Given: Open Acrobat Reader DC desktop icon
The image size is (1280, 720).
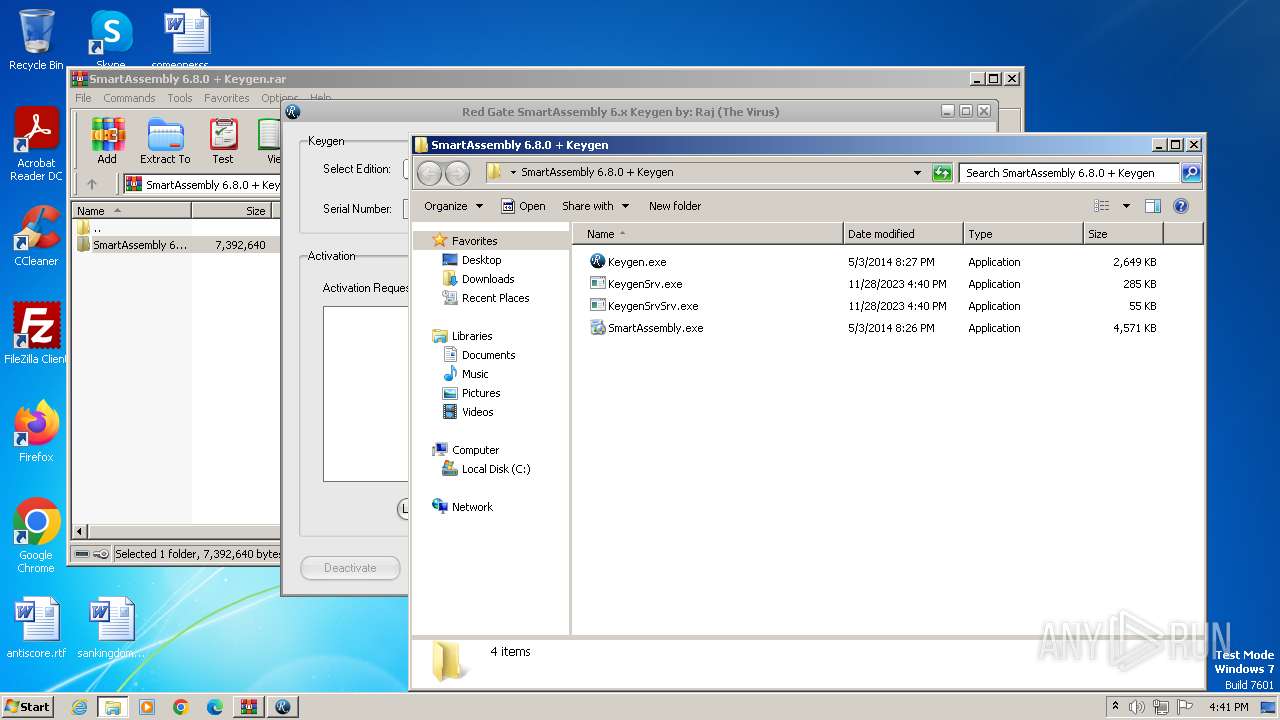Looking at the screenshot, I should 36,144.
